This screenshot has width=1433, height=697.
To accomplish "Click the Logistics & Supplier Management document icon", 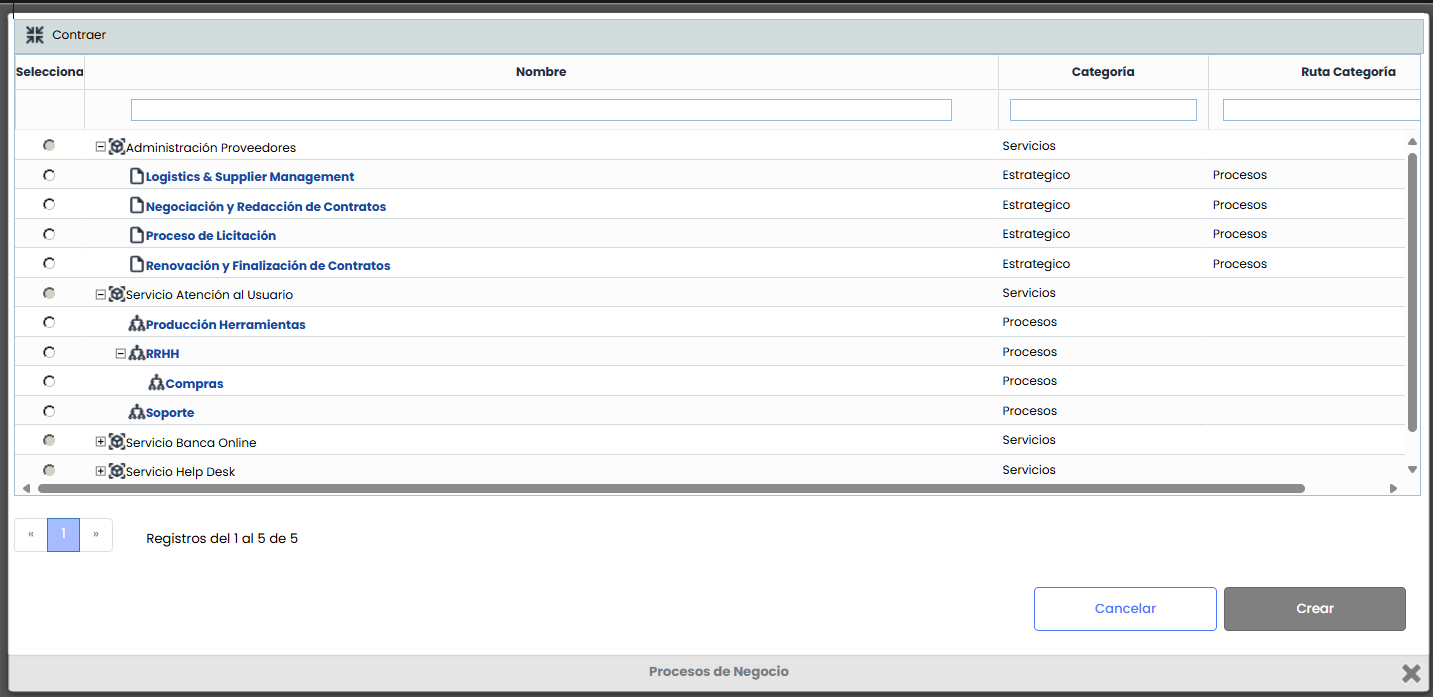I will pyautogui.click(x=137, y=177).
